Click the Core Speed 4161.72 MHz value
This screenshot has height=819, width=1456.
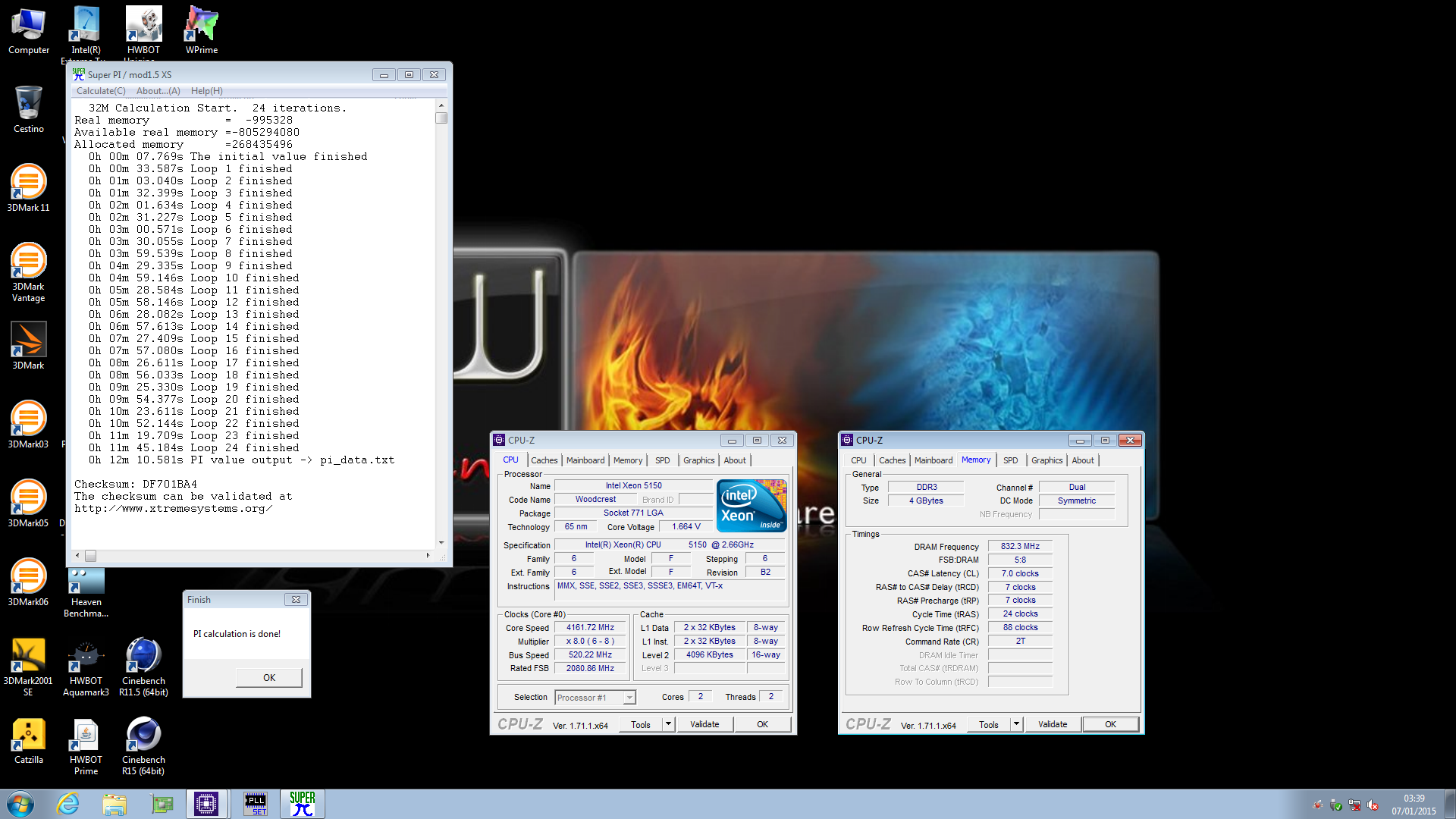tap(590, 628)
